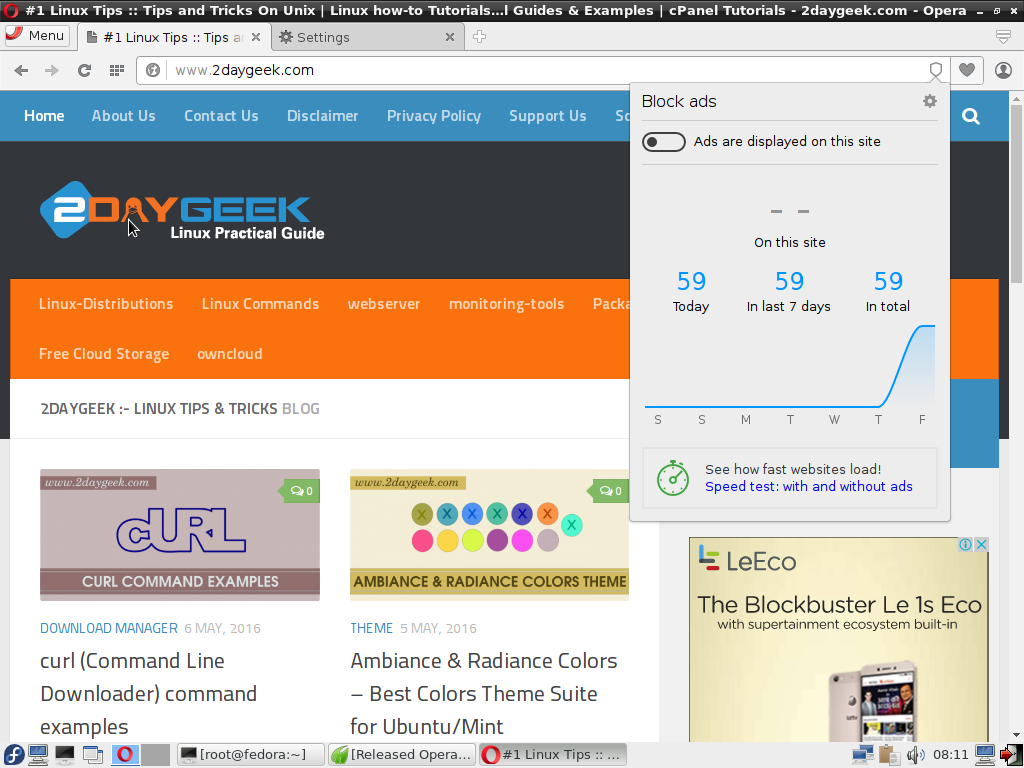Open the Opera Menu button

(x=37, y=36)
